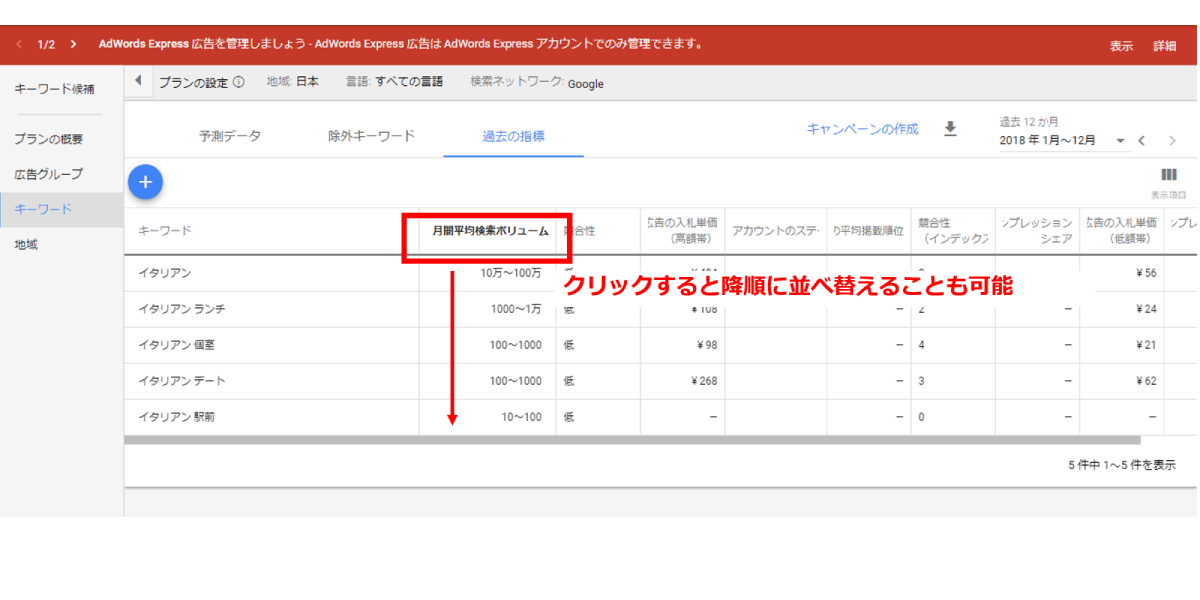Sort by キーワード column header
Viewport: 1200px width, 600px height.
coord(164,231)
